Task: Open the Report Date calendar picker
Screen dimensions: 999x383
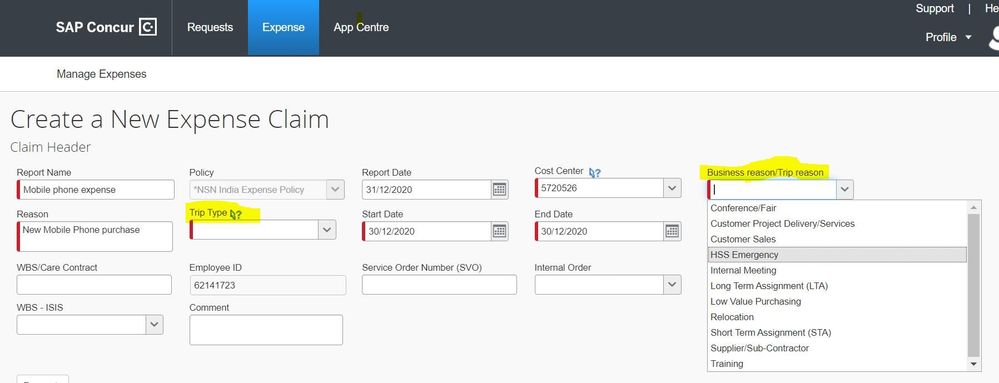Action: click(x=499, y=189)
